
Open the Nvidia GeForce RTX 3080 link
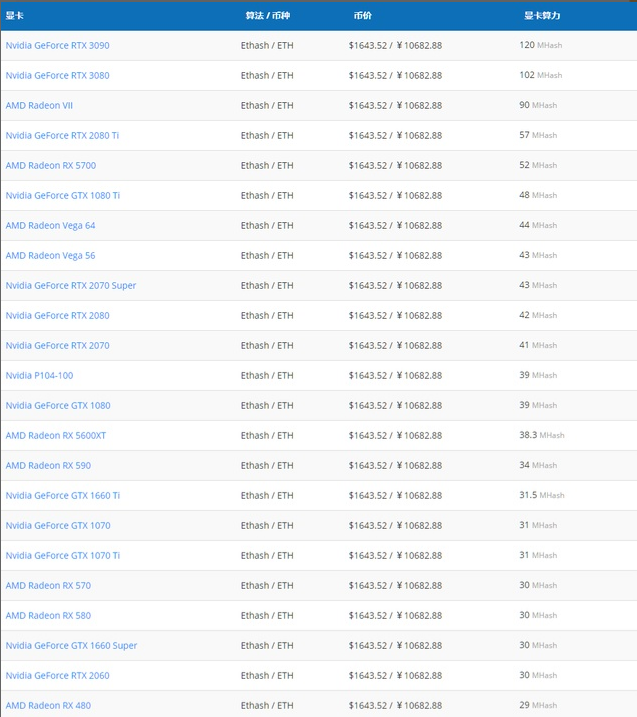57,76
